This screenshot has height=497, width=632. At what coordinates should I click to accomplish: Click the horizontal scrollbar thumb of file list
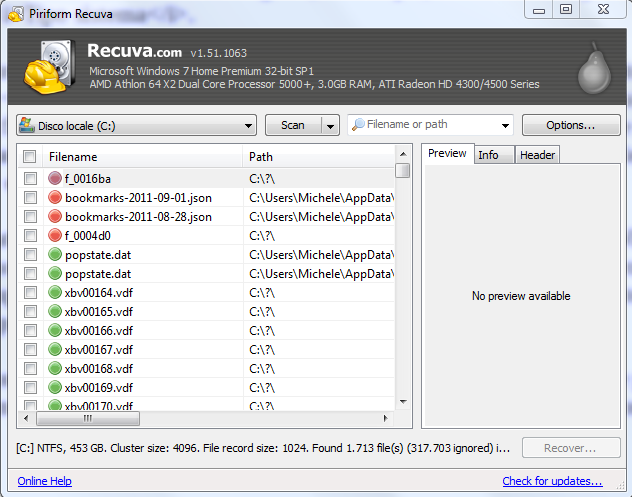pos(88,418)
